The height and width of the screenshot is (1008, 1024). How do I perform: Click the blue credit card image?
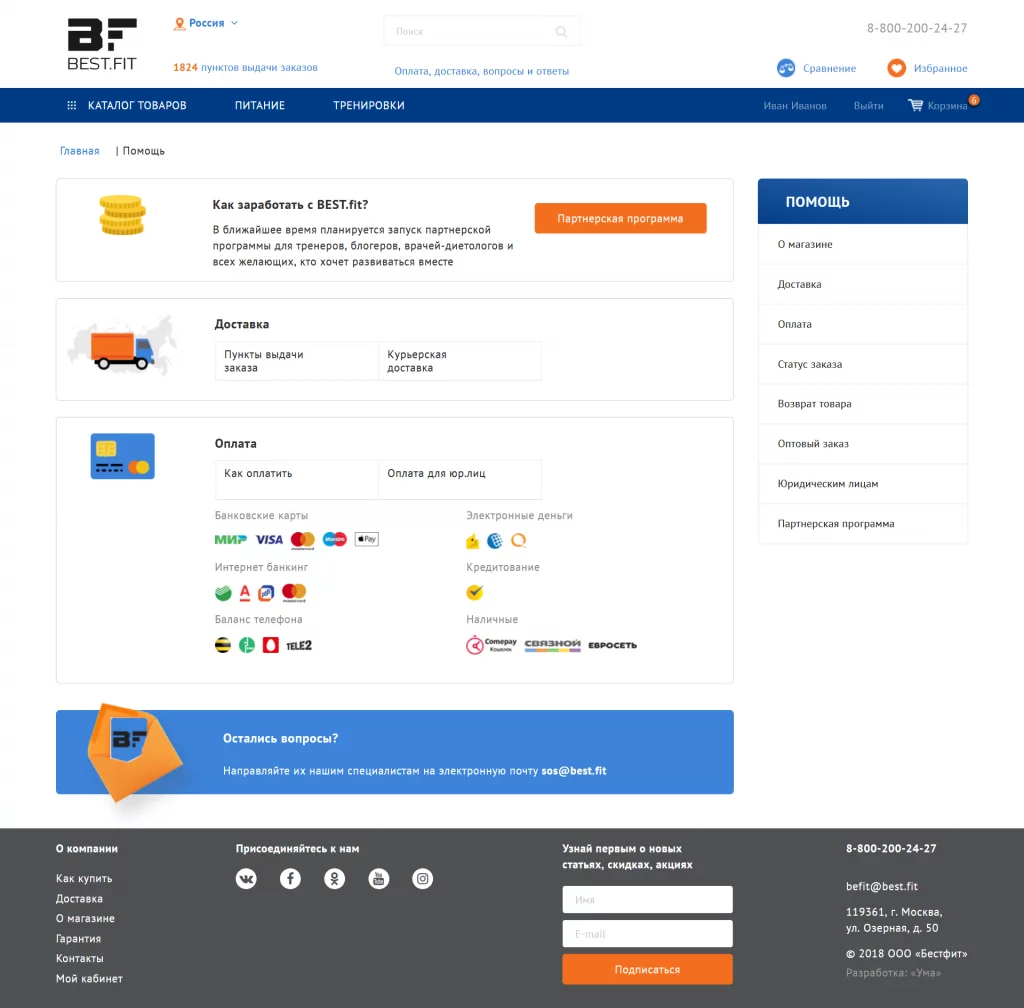[123, 456]
